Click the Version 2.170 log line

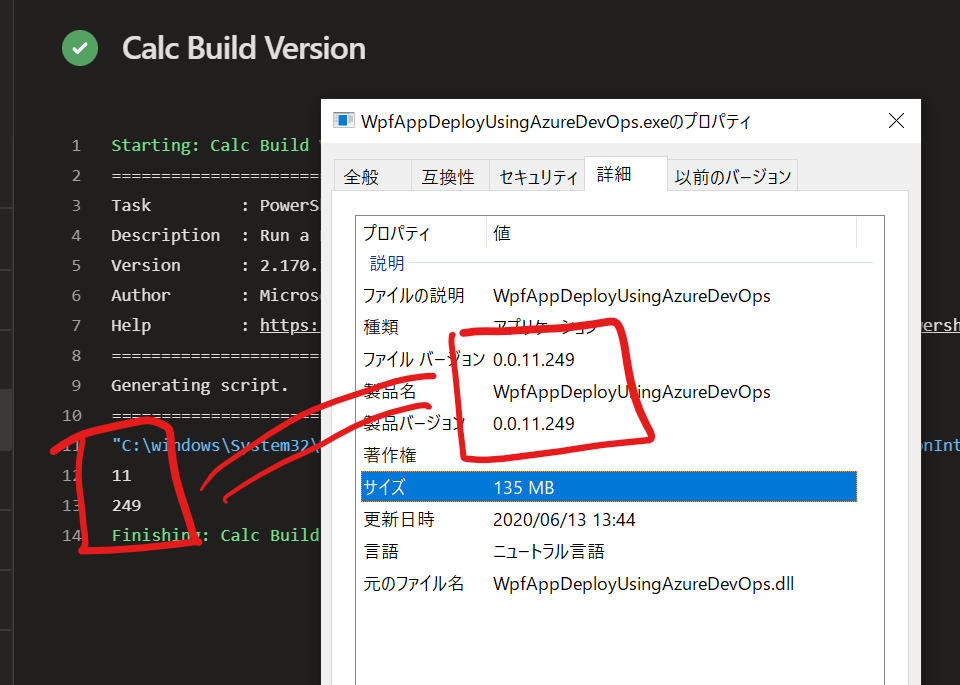[x=215, y=265]
